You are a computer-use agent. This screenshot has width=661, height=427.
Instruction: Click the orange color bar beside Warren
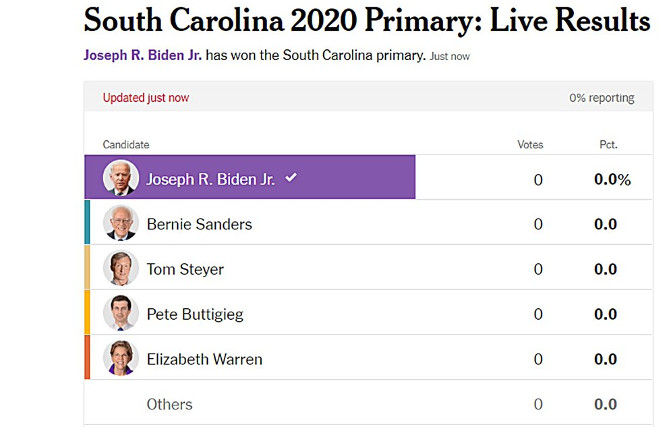tap(87, 358)
